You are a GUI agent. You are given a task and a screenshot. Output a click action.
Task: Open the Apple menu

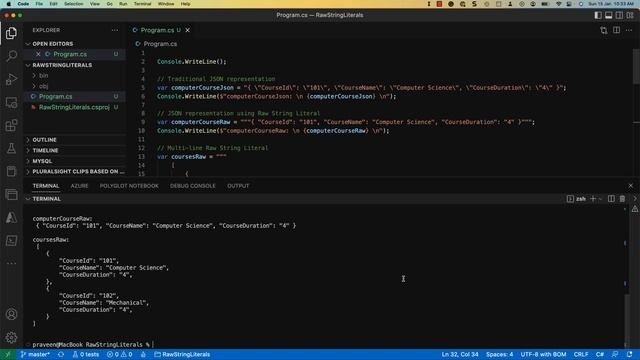point(9,4)
